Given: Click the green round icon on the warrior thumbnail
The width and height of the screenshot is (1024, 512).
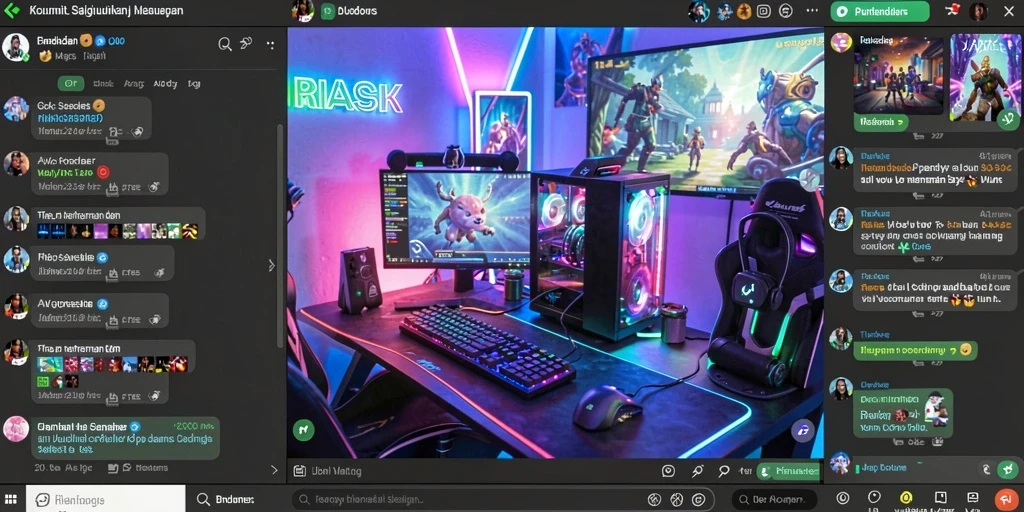Looking at the screenshot, I should (x=1008, y=118).
